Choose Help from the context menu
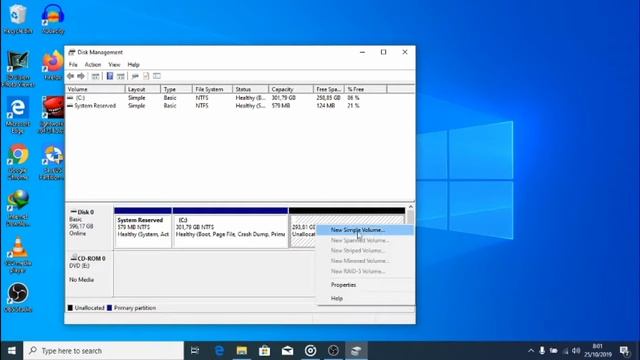Image resolution: width=640 pixels, height=360 pixels. (365, 298)
